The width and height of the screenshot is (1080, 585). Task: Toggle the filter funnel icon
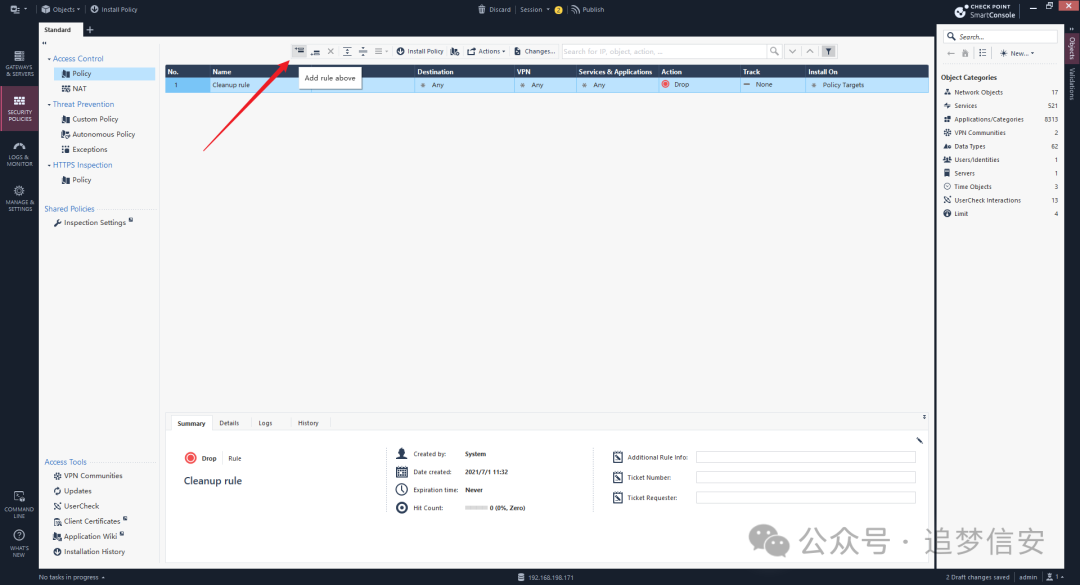coord(829,52)
